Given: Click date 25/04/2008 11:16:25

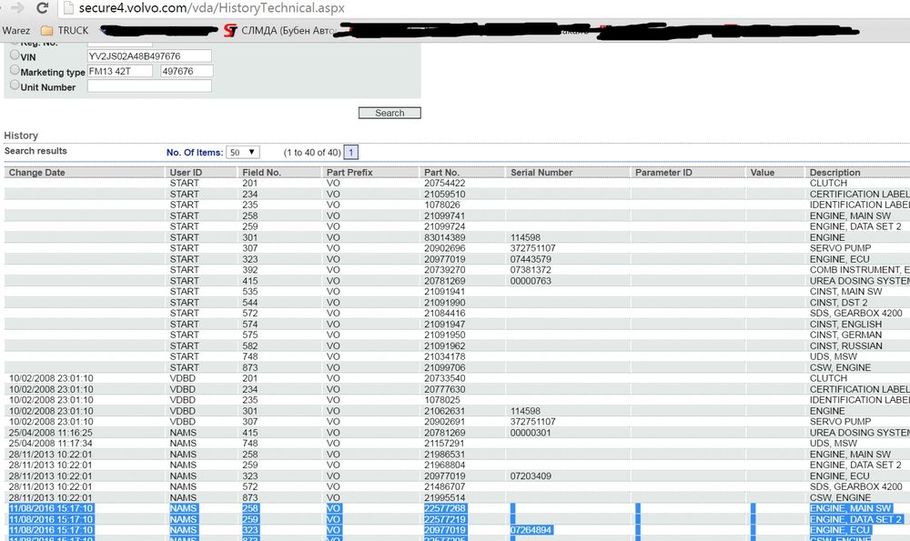Looking at the screenshot, I should [50, 433].
